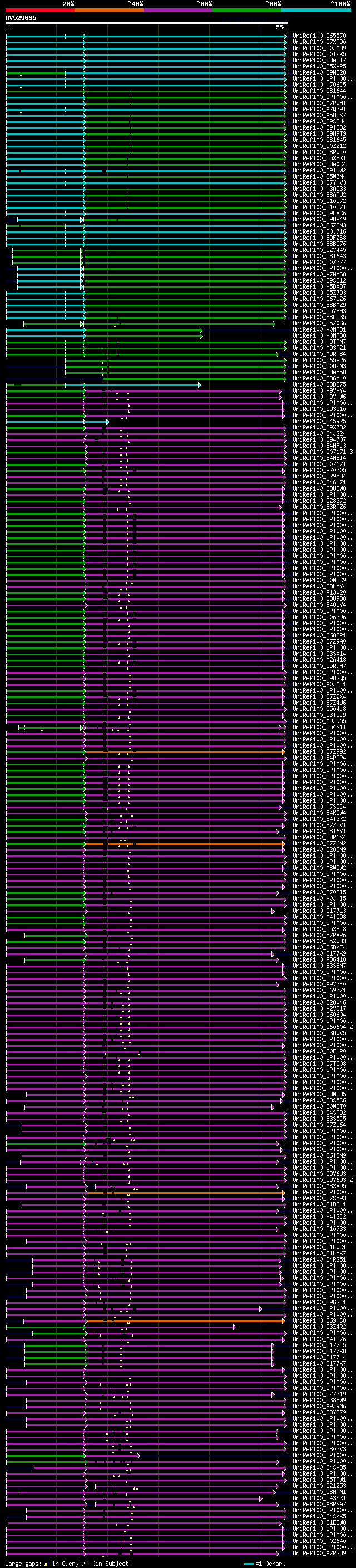Select hit UniRef100_Q28DN9
The width and height of the screenshot is (356, 1568).
(319, 850)
